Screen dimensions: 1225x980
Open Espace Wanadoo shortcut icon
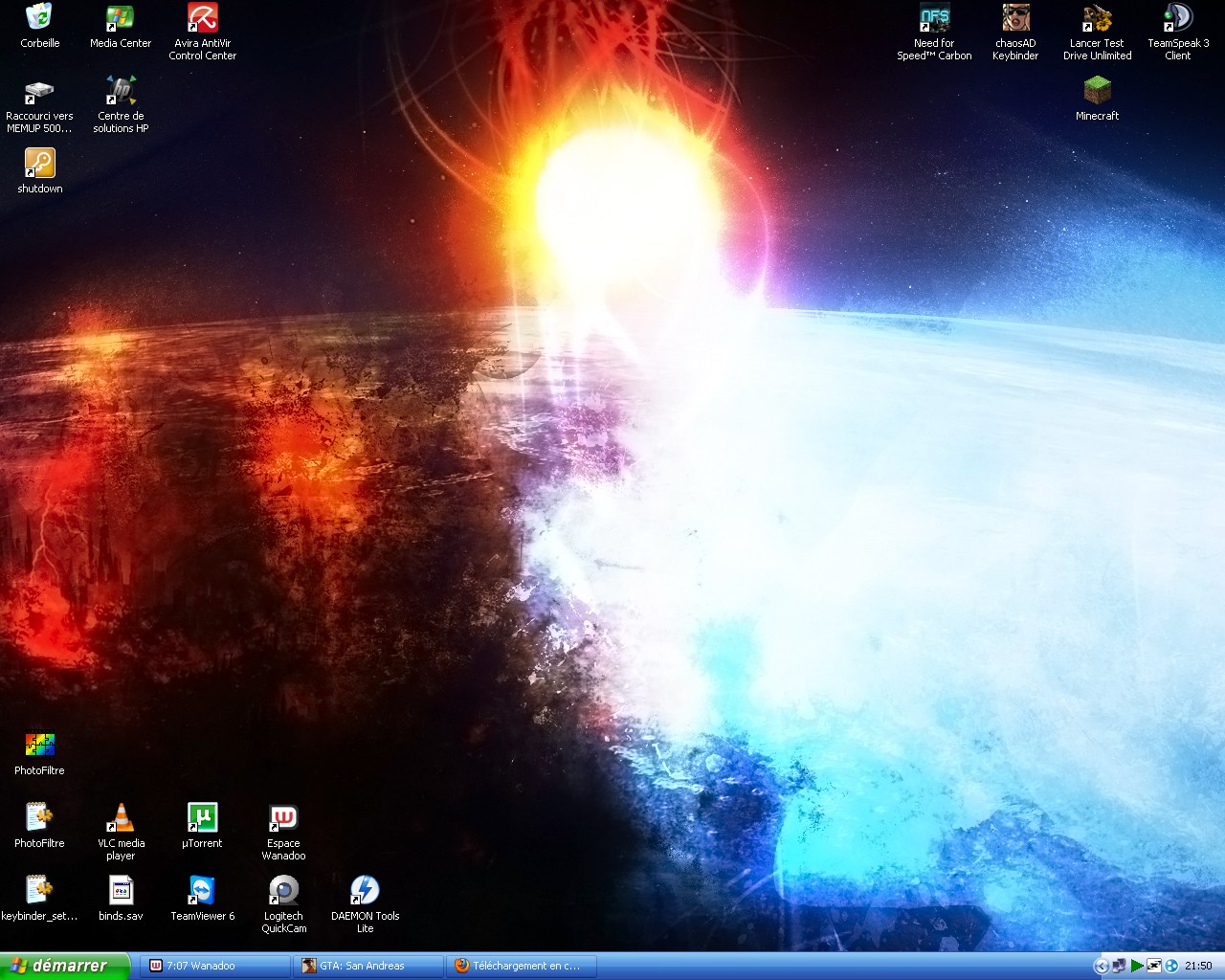pyautogui.click(x=283, y=832)
